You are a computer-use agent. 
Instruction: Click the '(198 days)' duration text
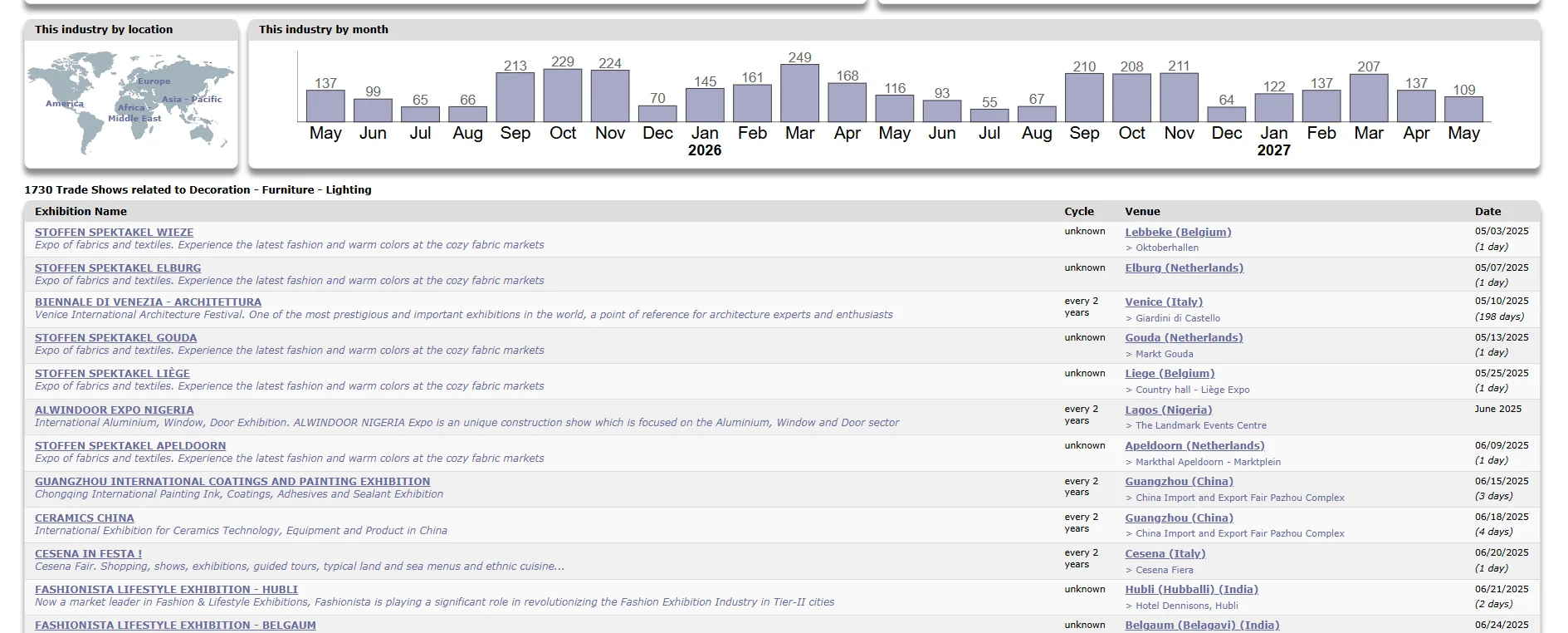coord(1499,316)
